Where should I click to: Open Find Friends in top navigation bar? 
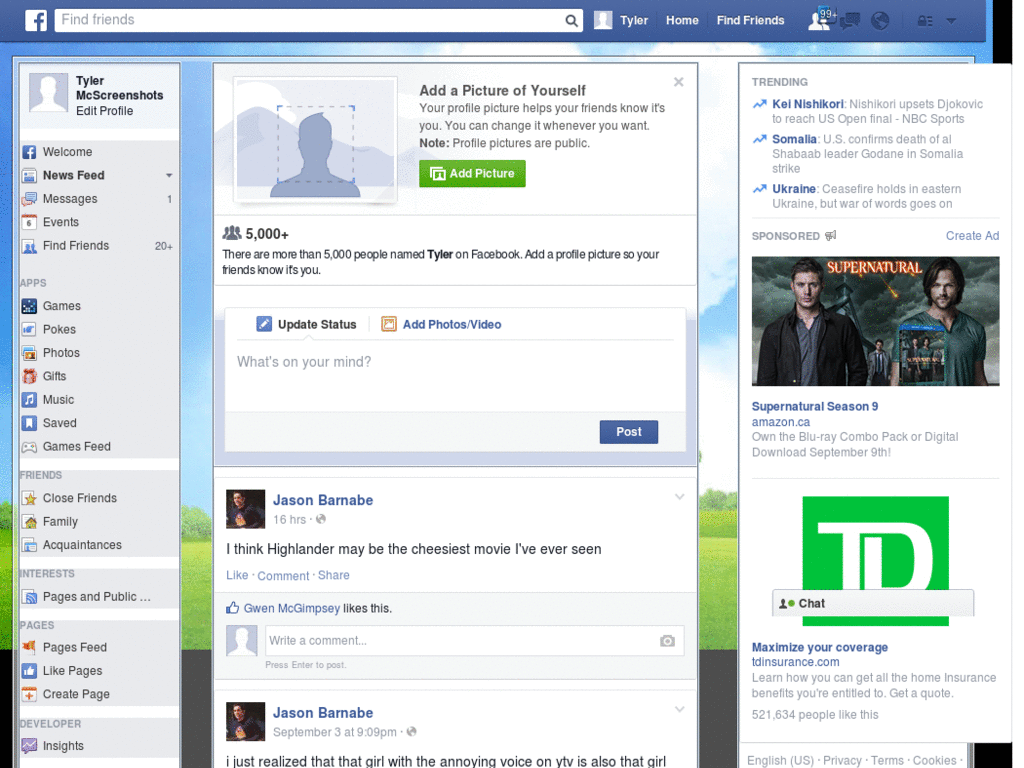point(750,20)
